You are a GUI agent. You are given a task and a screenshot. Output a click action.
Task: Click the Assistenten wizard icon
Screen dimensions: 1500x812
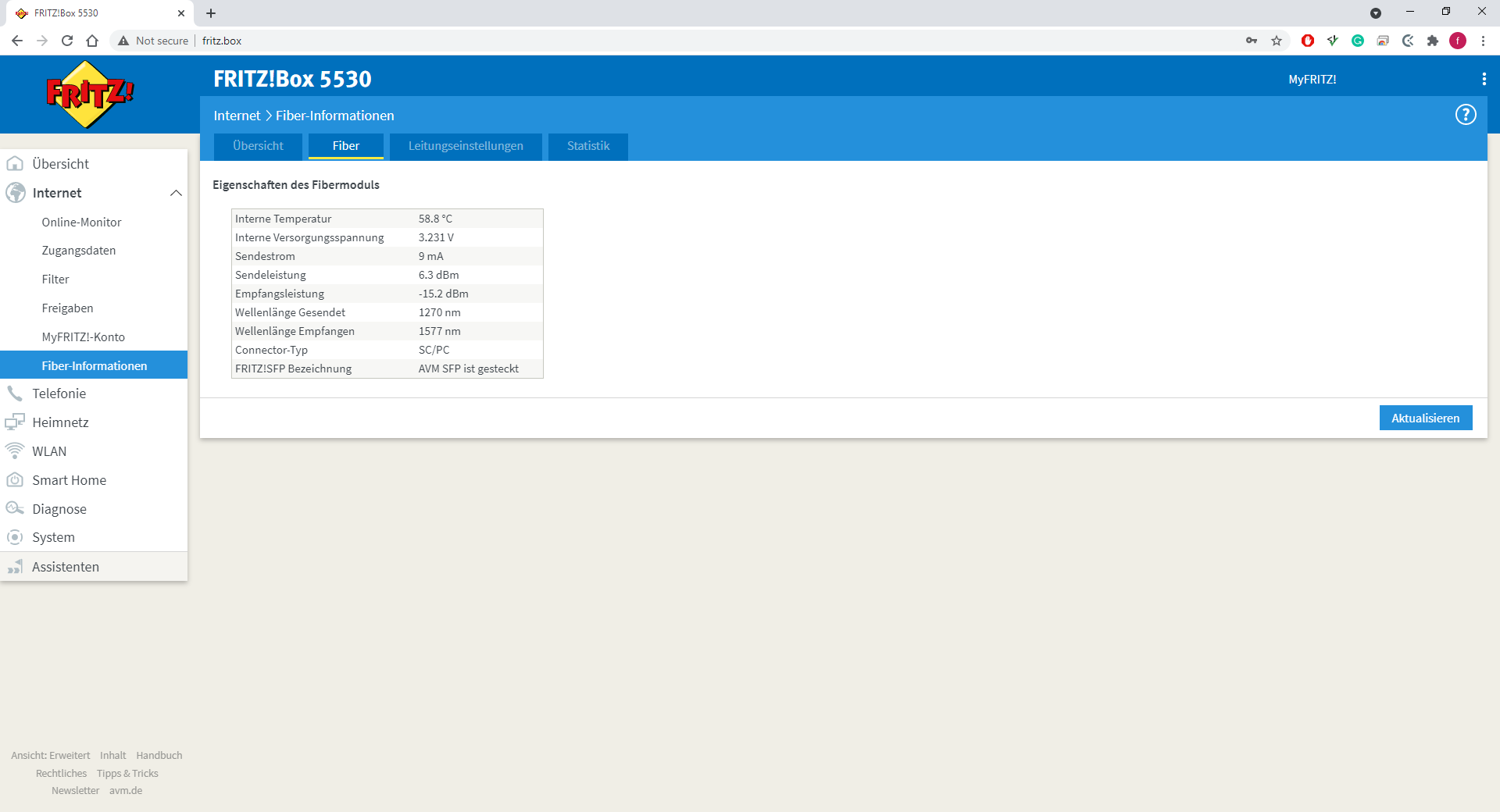[15, 567]
